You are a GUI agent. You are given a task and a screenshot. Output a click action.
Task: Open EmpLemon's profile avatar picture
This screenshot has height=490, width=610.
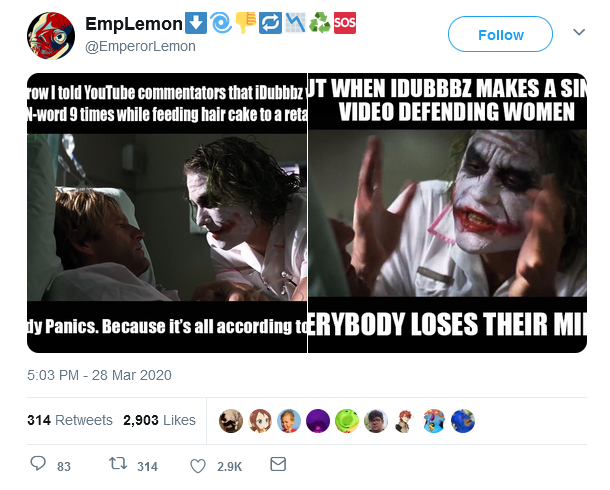click(x=51, y=36)
